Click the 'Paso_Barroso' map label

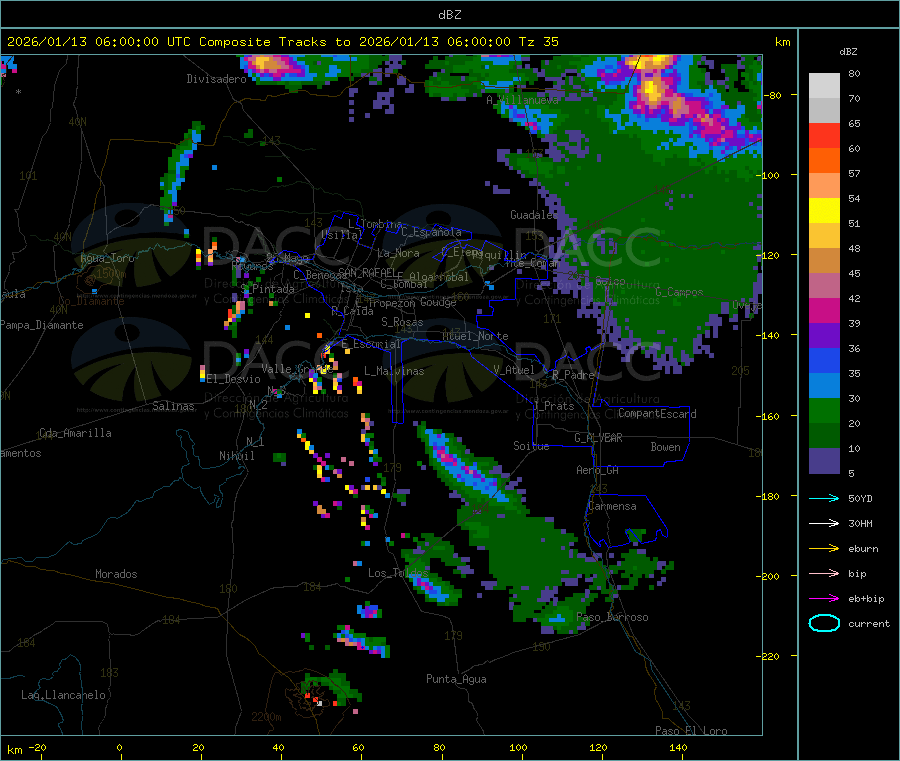(612, 618)
